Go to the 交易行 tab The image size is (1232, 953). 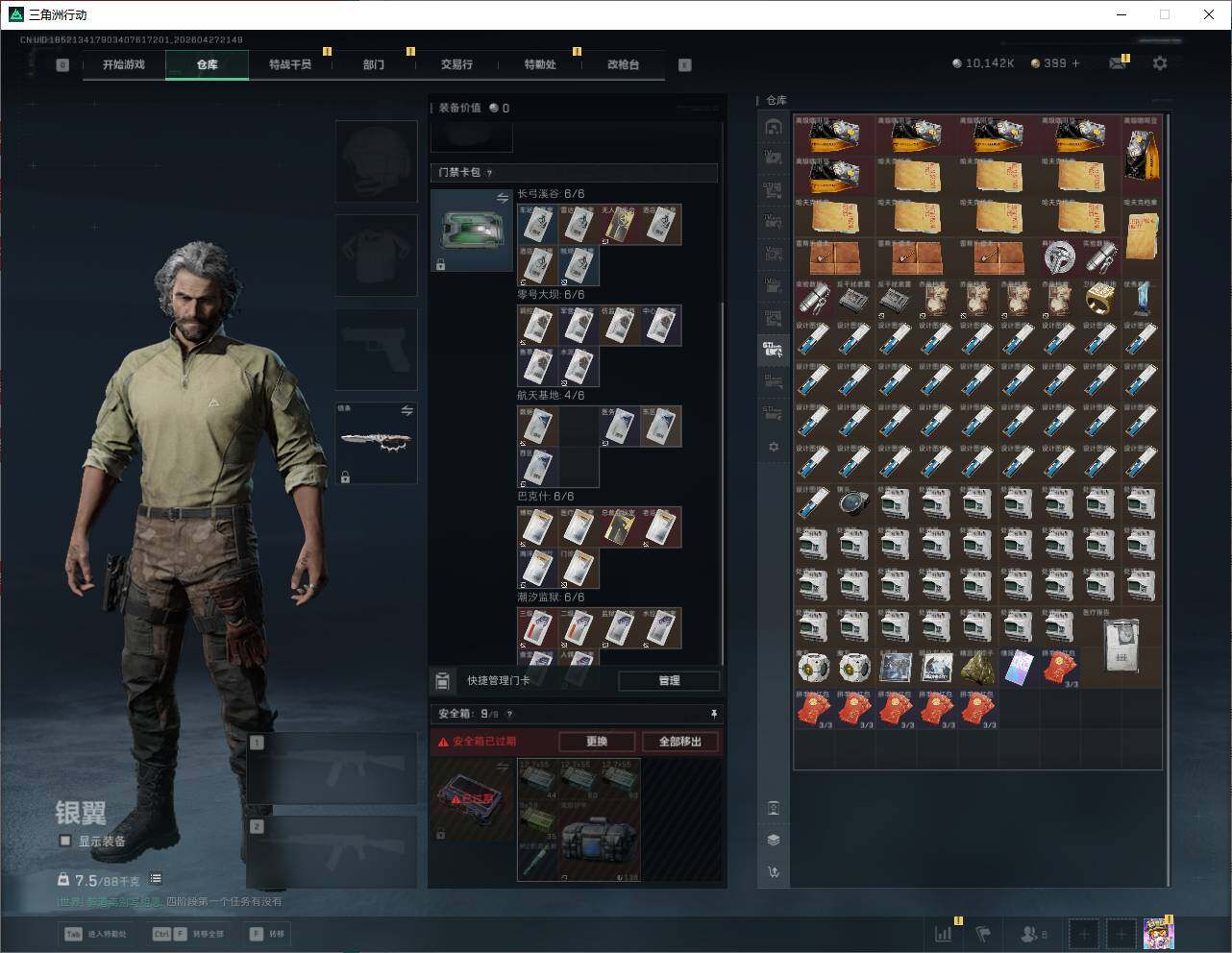click(456, 64)
